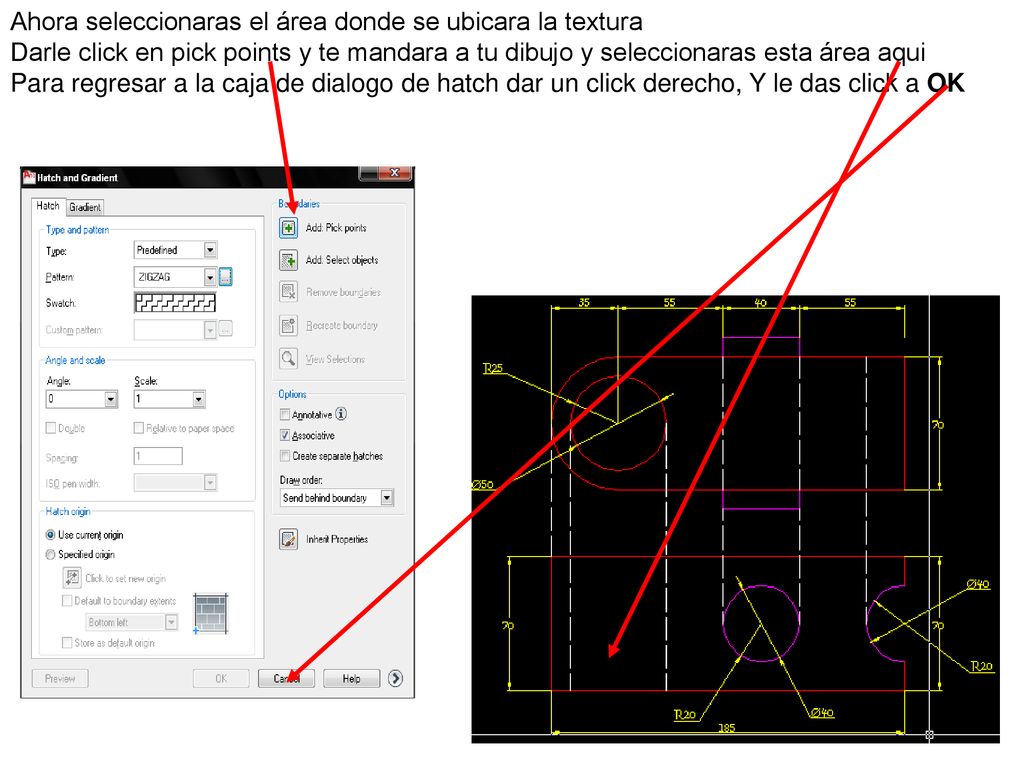Click the R25 dimension label in drawing
The image size is (1024, 768).
click(493, 368)
